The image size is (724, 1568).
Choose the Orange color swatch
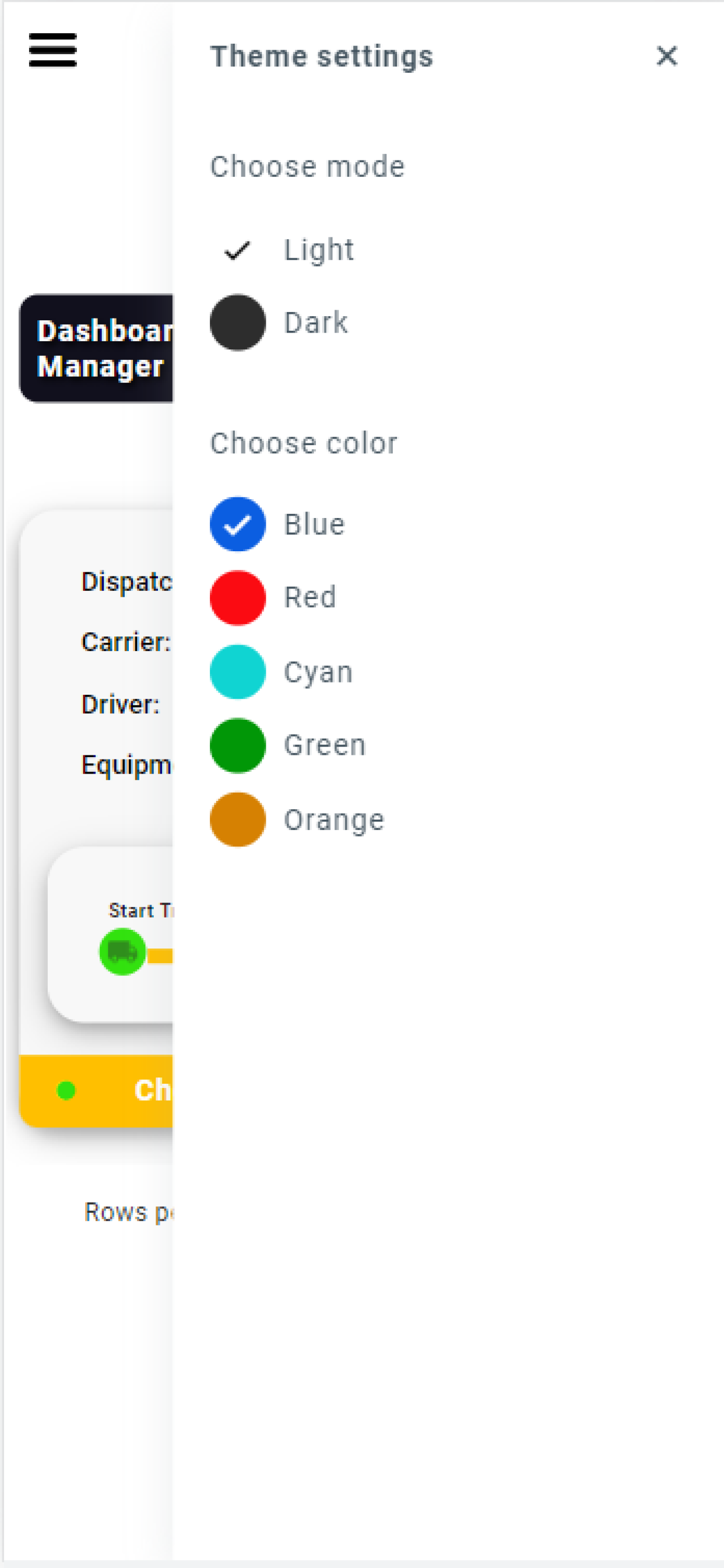point(237,820)
